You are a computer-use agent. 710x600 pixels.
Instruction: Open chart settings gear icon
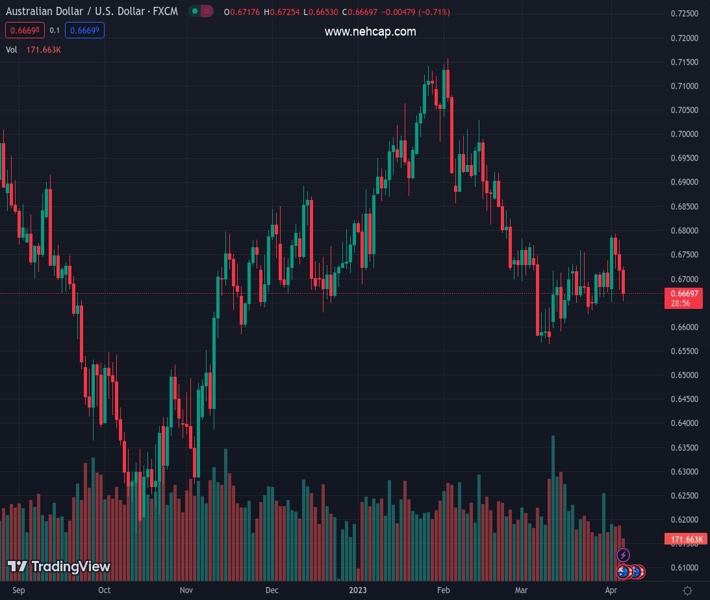tap(685, 591)
